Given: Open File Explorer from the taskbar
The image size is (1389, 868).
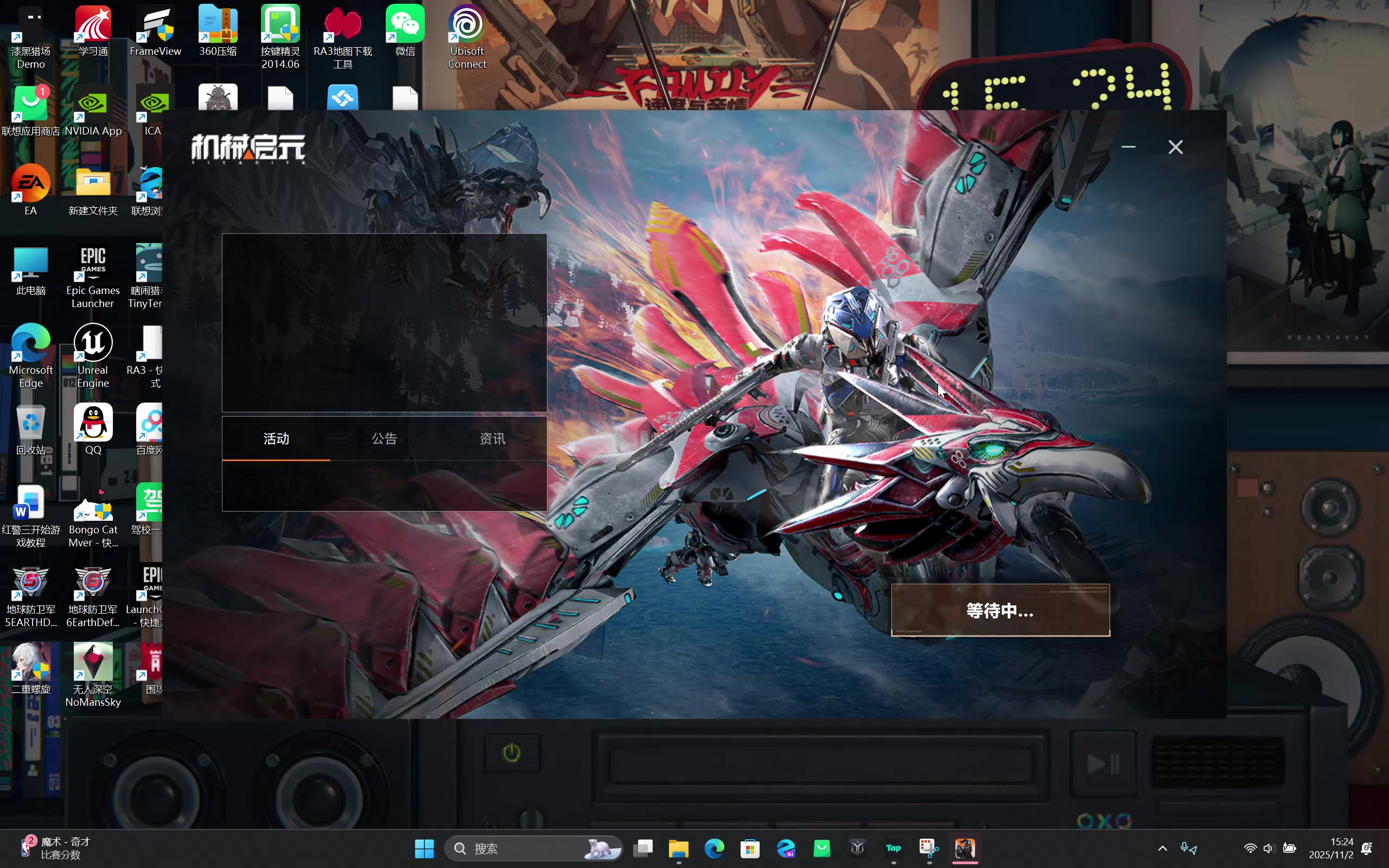Looking at the screenshot, I should (678, 848).
